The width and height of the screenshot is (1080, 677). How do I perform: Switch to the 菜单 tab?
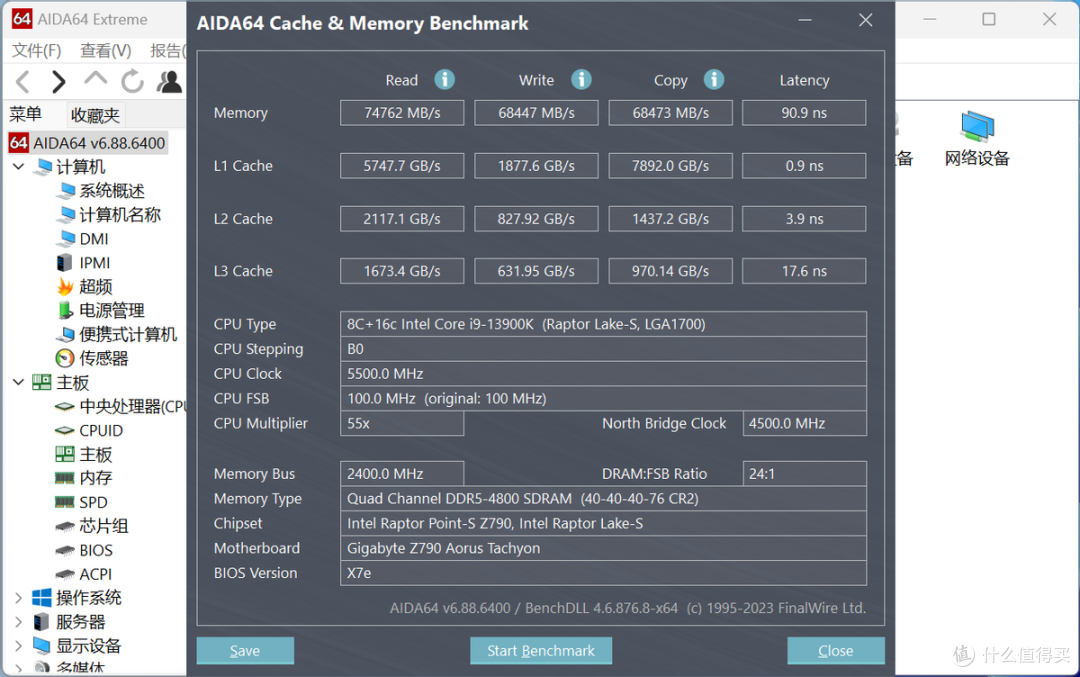[x=25, y=114]
